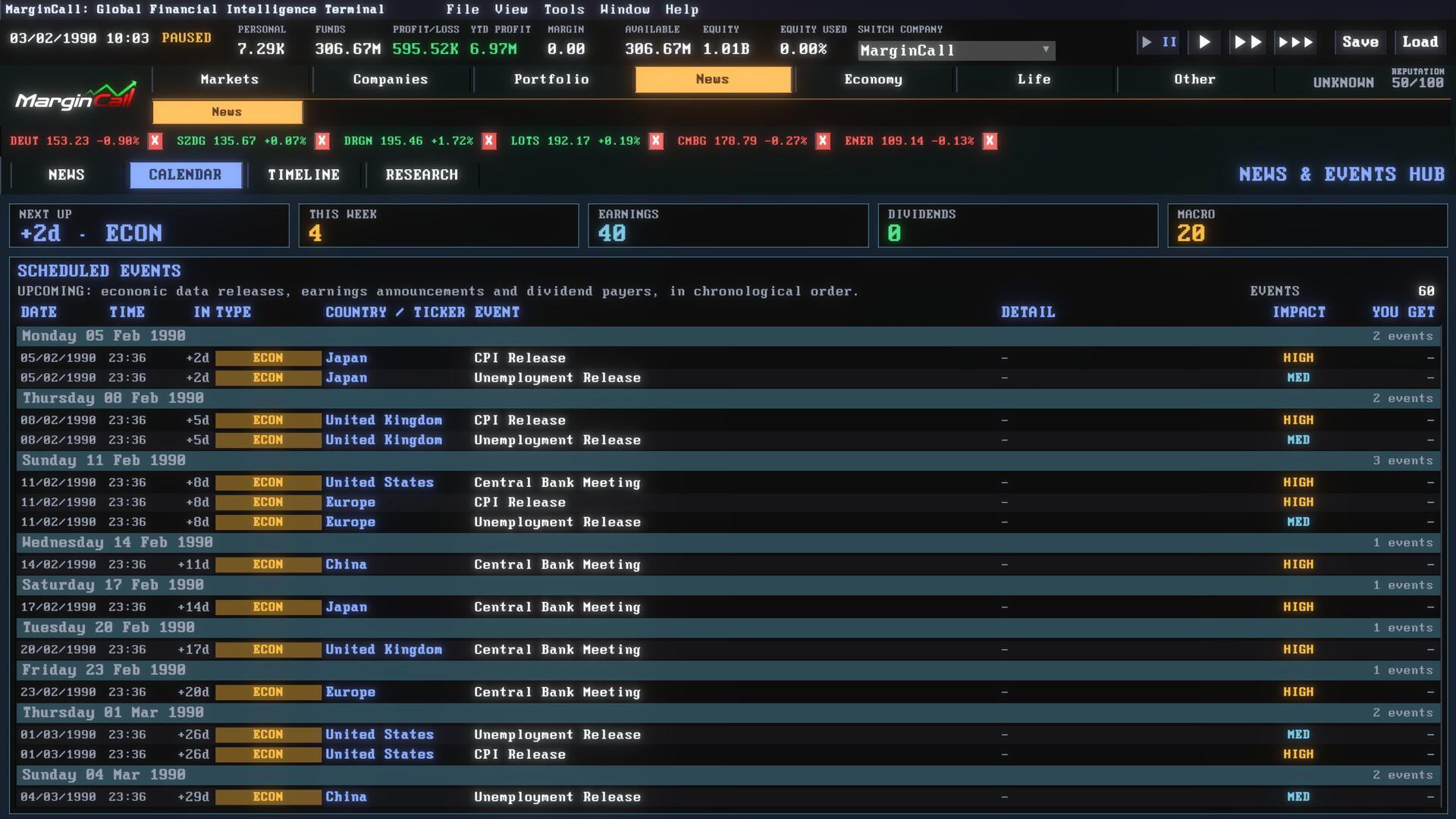Switch to the Timeline tab
1456x819 pixels.
coord(303,175)
